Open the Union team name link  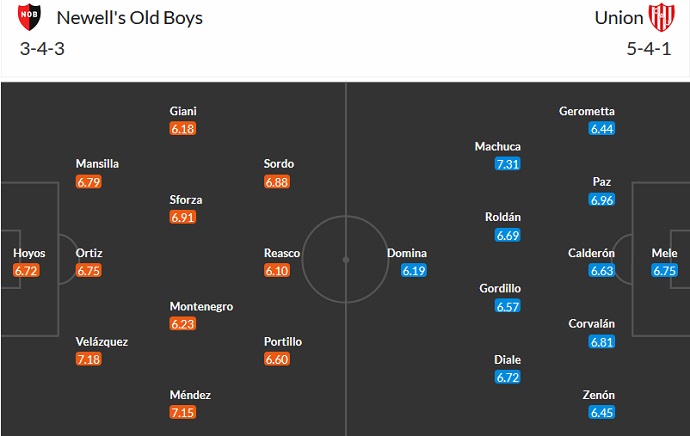619,17
